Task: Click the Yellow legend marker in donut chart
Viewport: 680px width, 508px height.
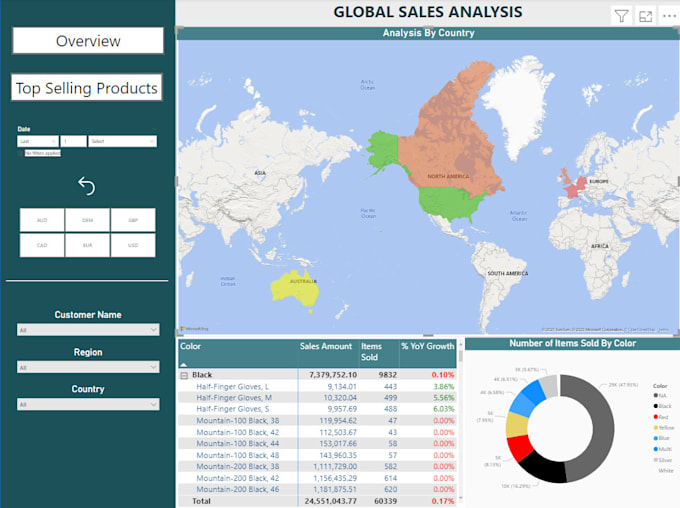Action: click(654, 427)
